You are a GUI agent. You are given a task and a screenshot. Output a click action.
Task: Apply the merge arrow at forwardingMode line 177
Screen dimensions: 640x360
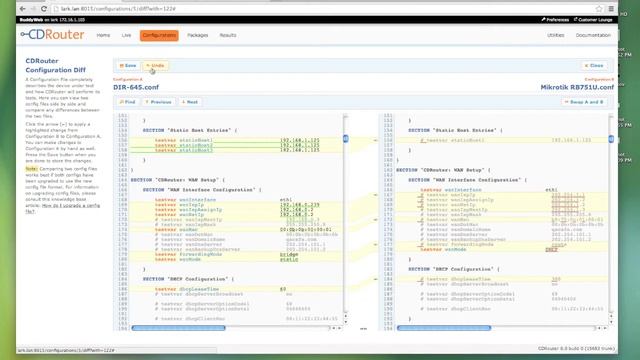tap(376, 244)
